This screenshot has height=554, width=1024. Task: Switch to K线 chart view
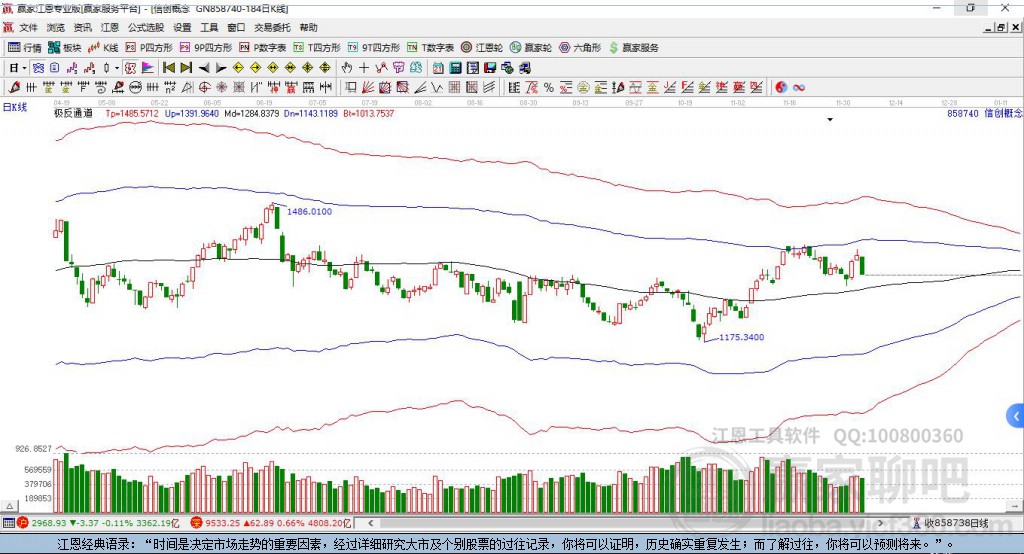(103, 48)
